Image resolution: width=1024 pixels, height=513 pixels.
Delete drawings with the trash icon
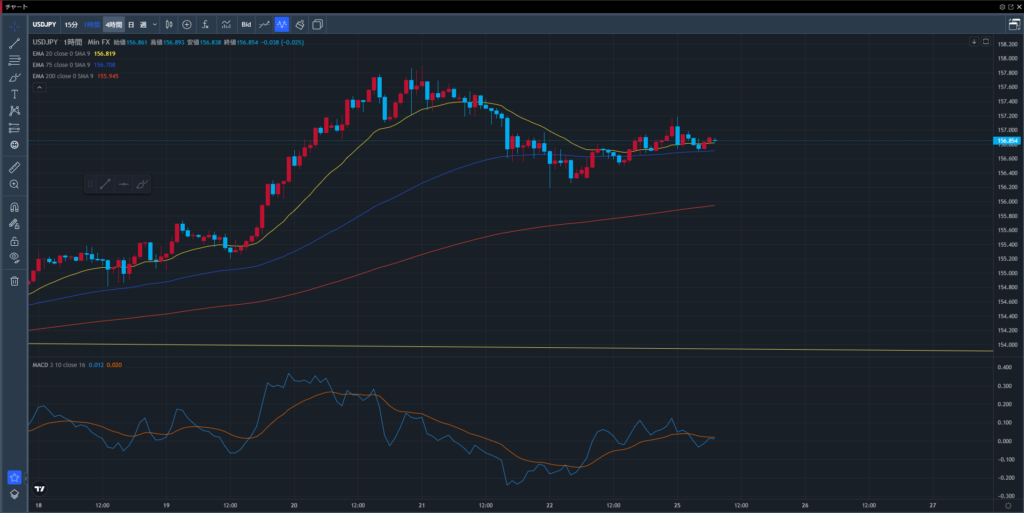pyautogui.click(x=14, y=281)
